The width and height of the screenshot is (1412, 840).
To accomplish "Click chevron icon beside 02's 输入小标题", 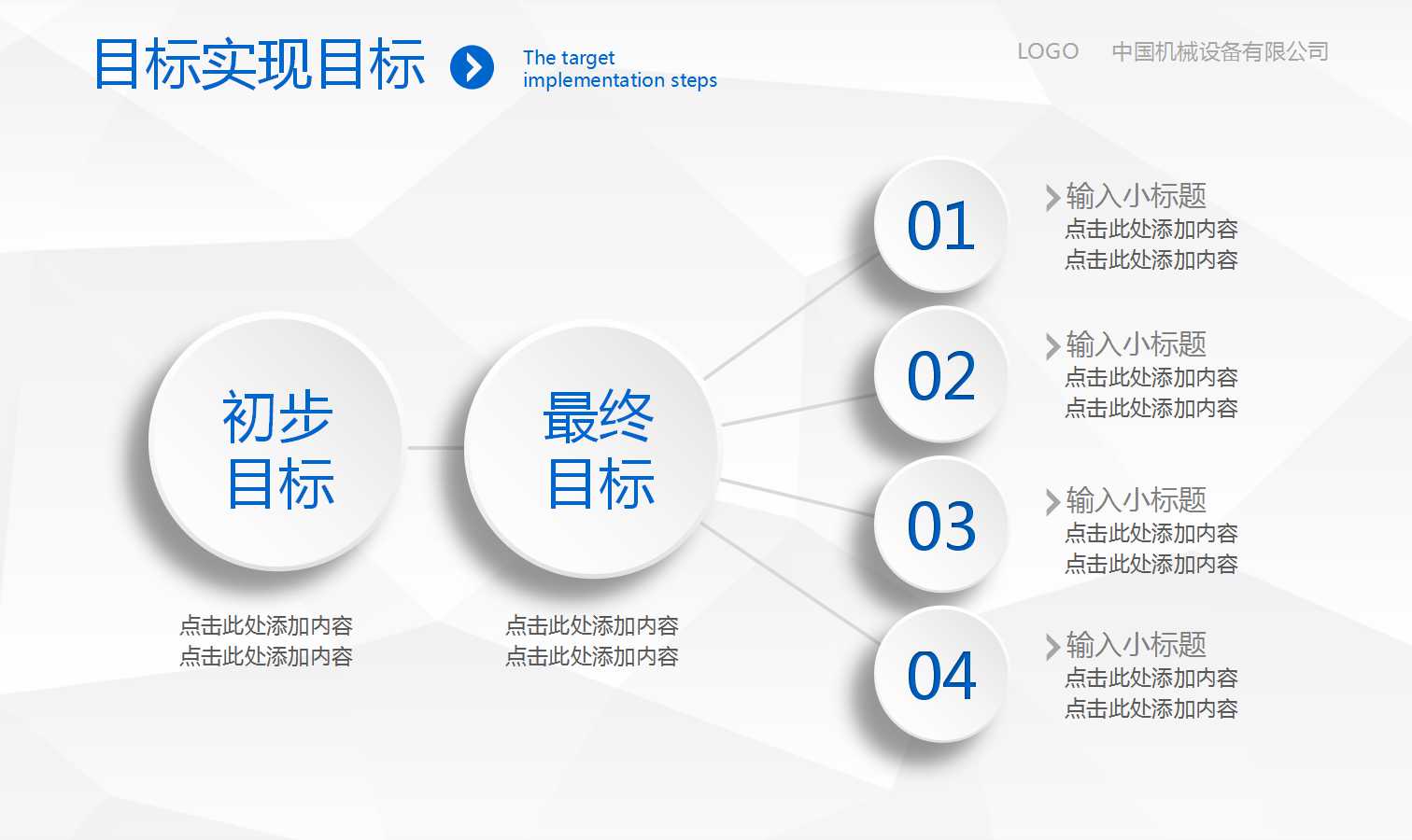I will tap(1053, 345).
